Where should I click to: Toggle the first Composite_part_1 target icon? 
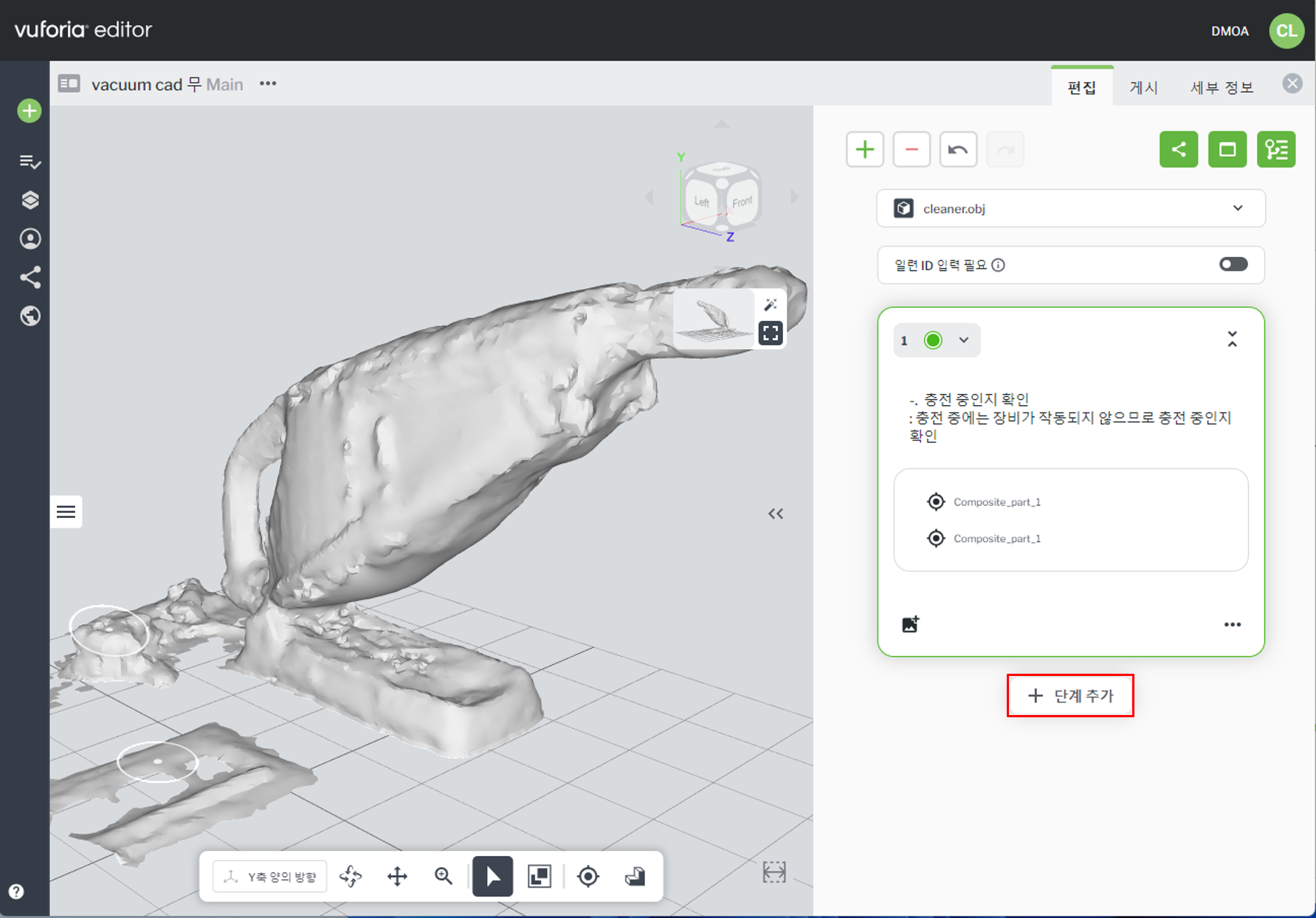point(936,502)
